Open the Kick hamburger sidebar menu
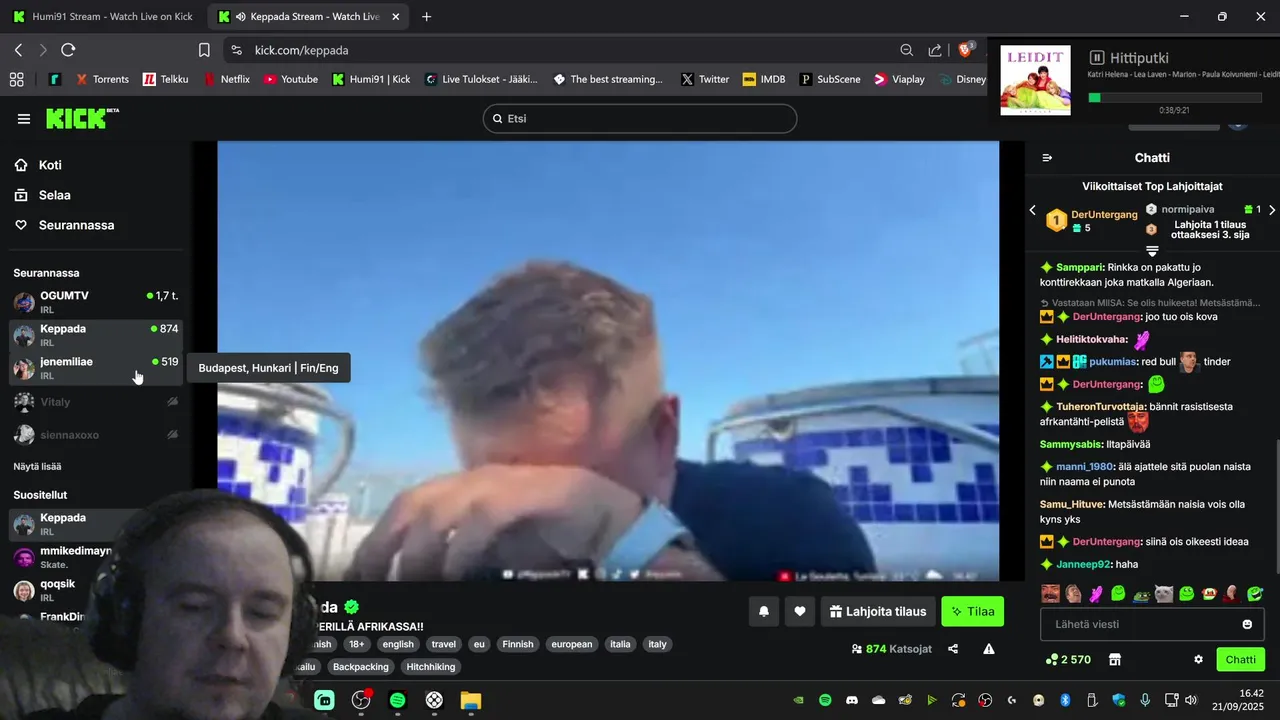Screen dimensions: 1280x720 pyautogui.click(x=23, y=119)
